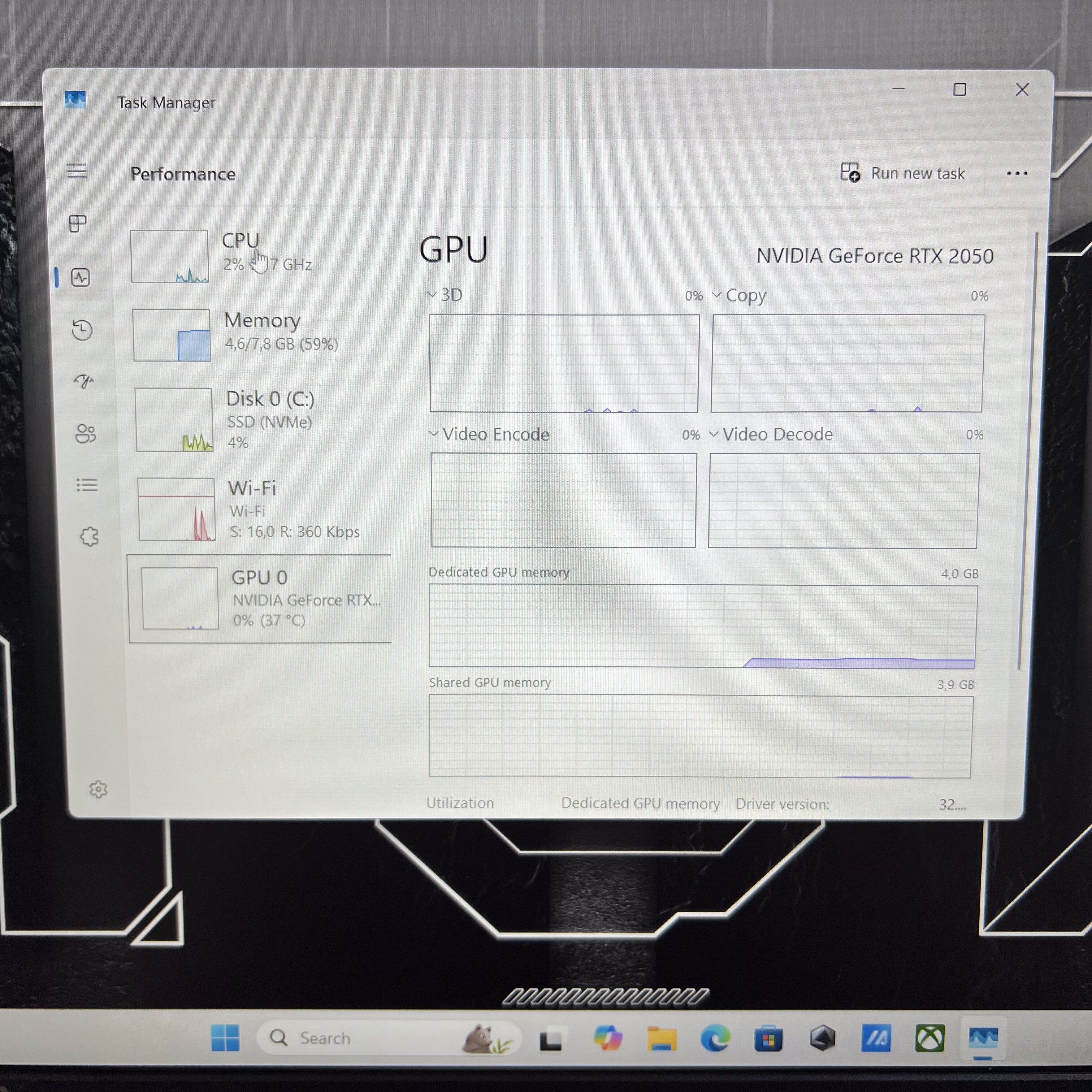
Task: Click the 4,0 GB dedicated memory value
Action: (959, 574)
